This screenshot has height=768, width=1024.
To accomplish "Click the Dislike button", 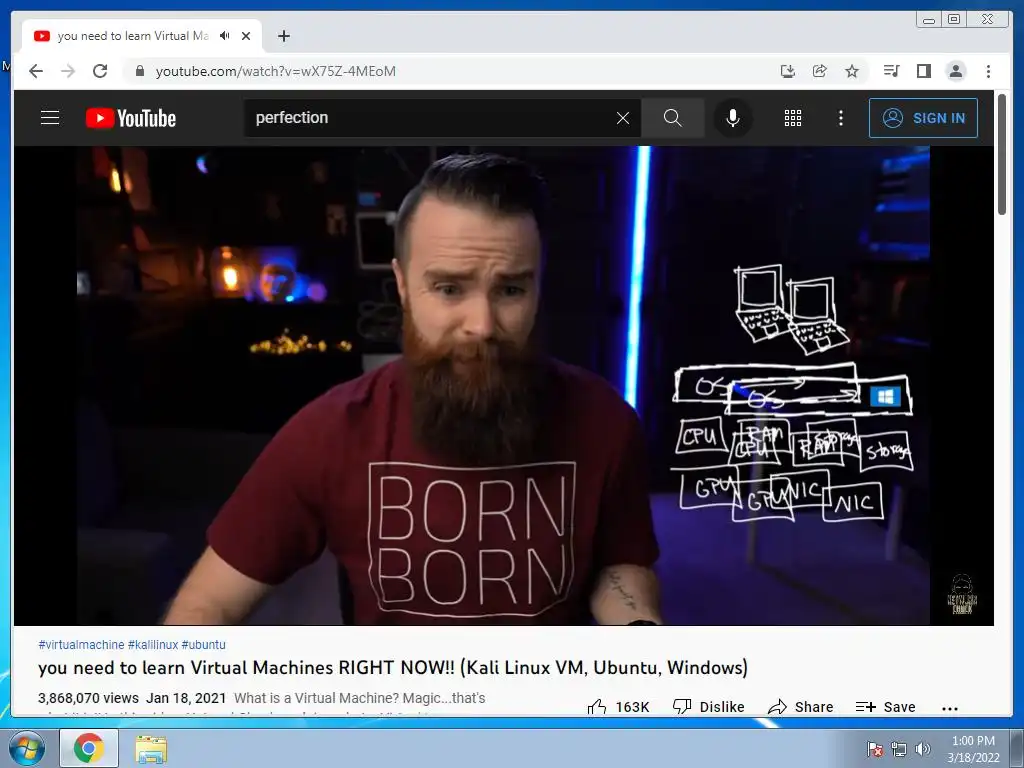I will 709,707.
